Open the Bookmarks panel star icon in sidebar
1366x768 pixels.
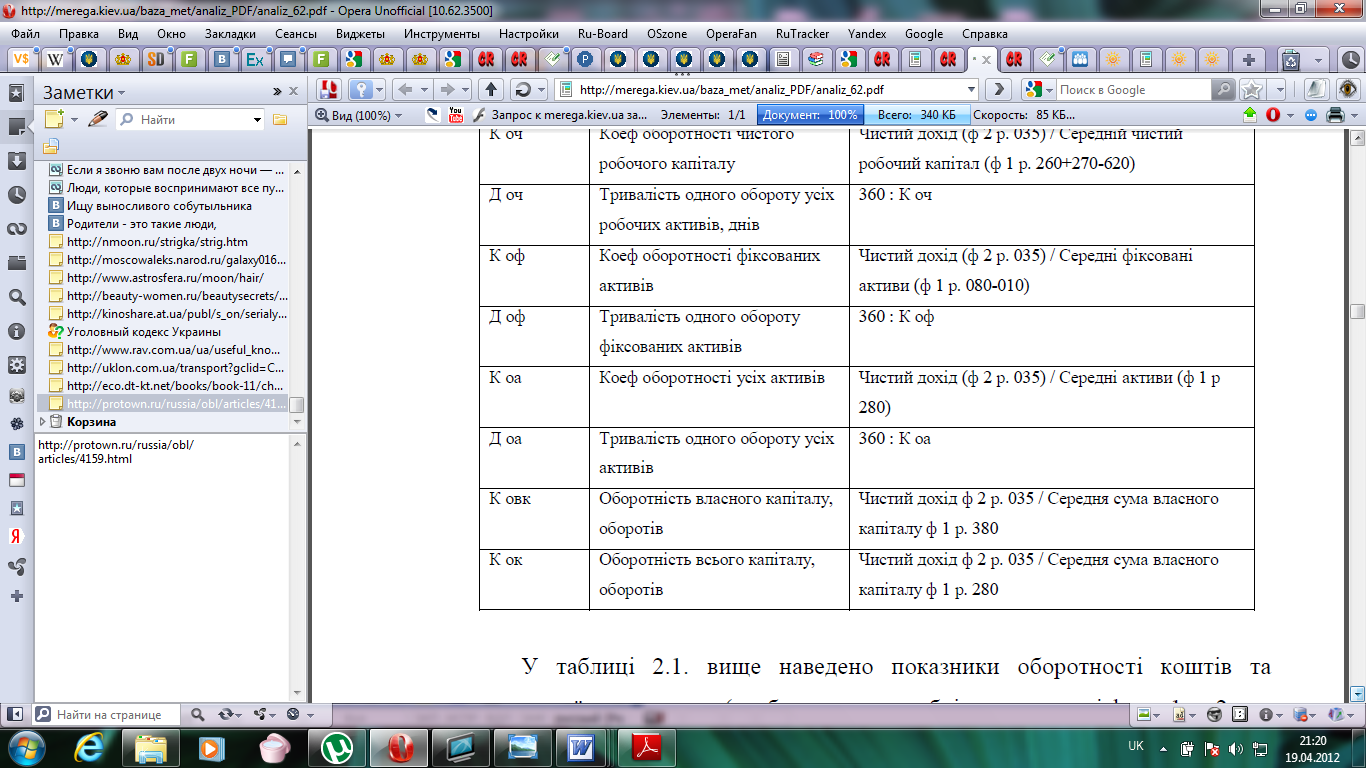[x=16, y=93]
